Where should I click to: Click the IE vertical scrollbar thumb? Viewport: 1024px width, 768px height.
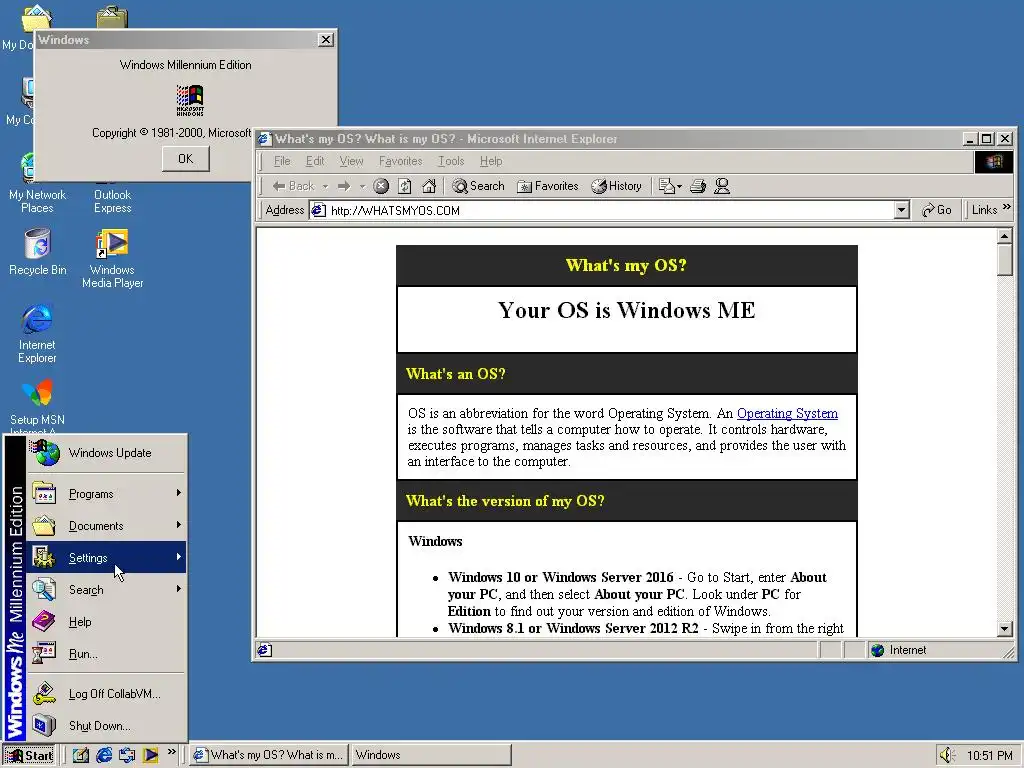point(1005,261)
